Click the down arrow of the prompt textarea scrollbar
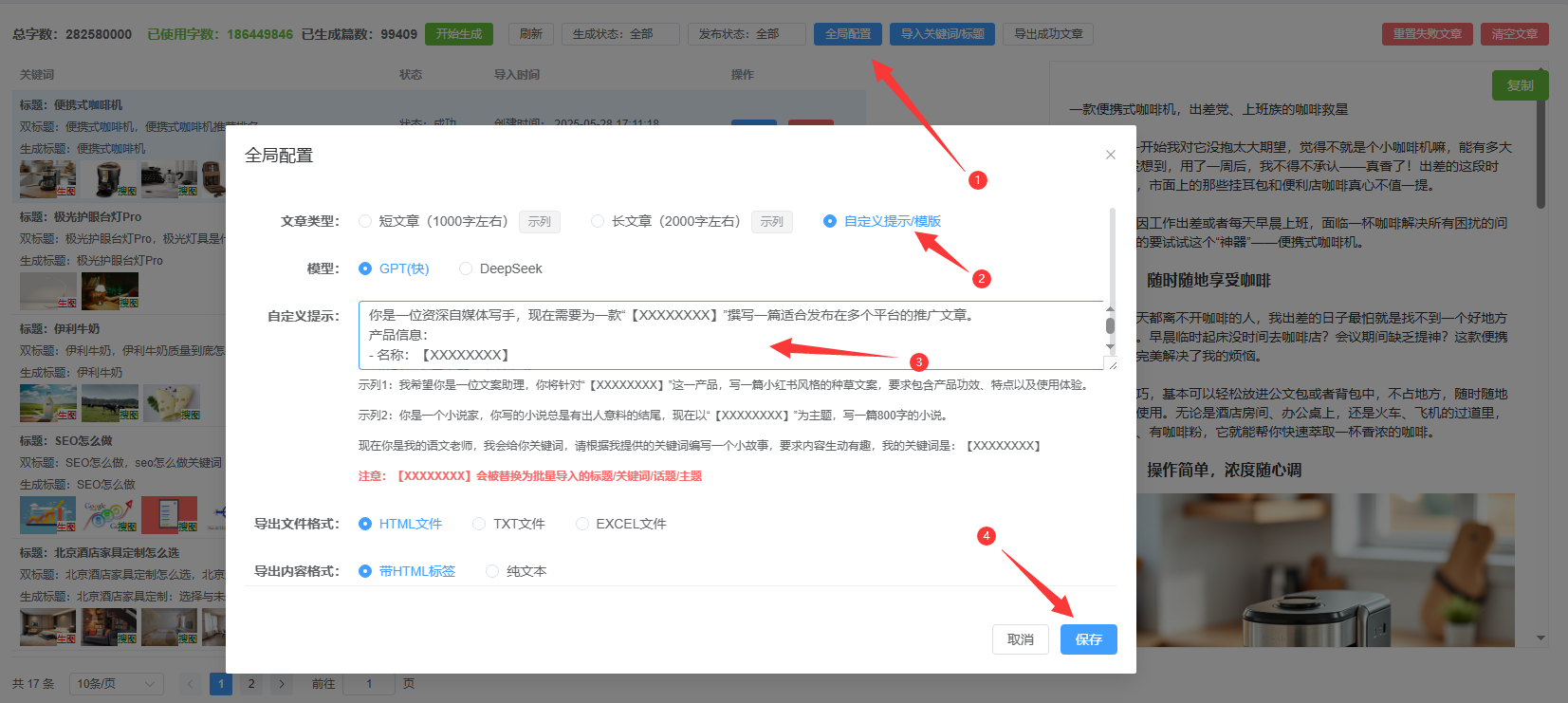Viewport: 1568px width, 703px height. tap(1110, 347)
